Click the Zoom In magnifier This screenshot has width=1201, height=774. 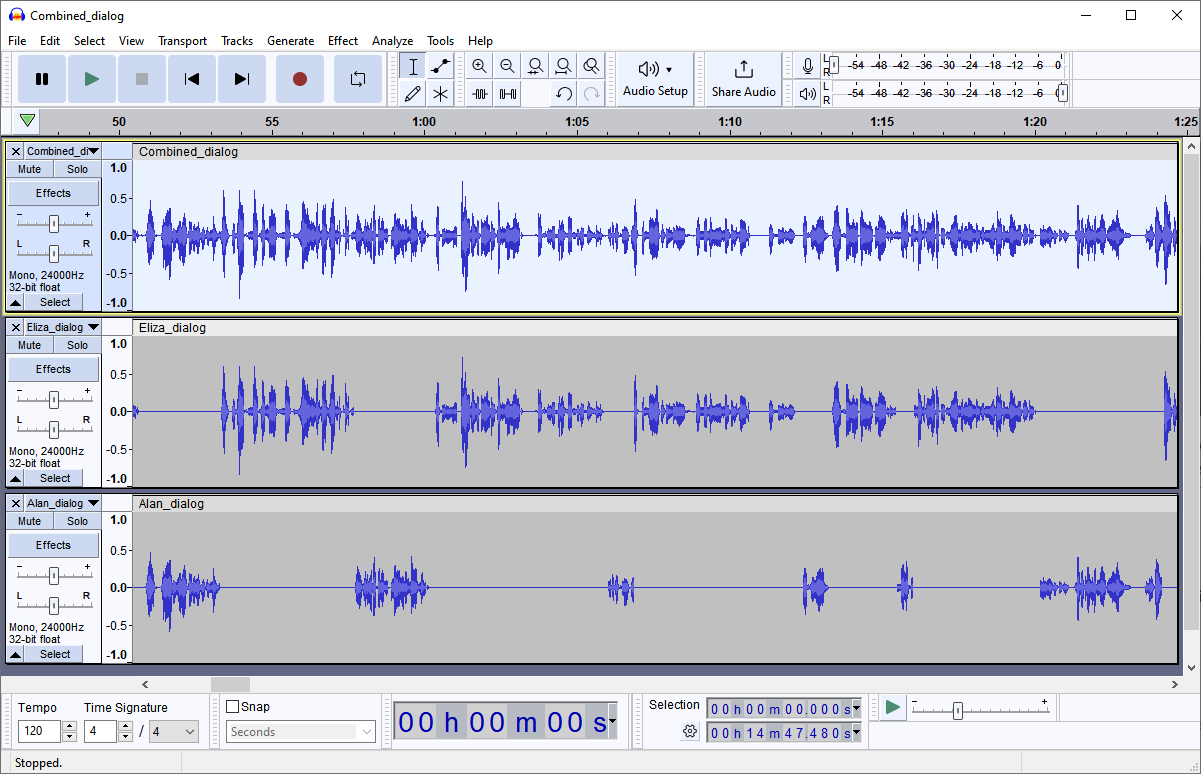click(x=479, y=67)
